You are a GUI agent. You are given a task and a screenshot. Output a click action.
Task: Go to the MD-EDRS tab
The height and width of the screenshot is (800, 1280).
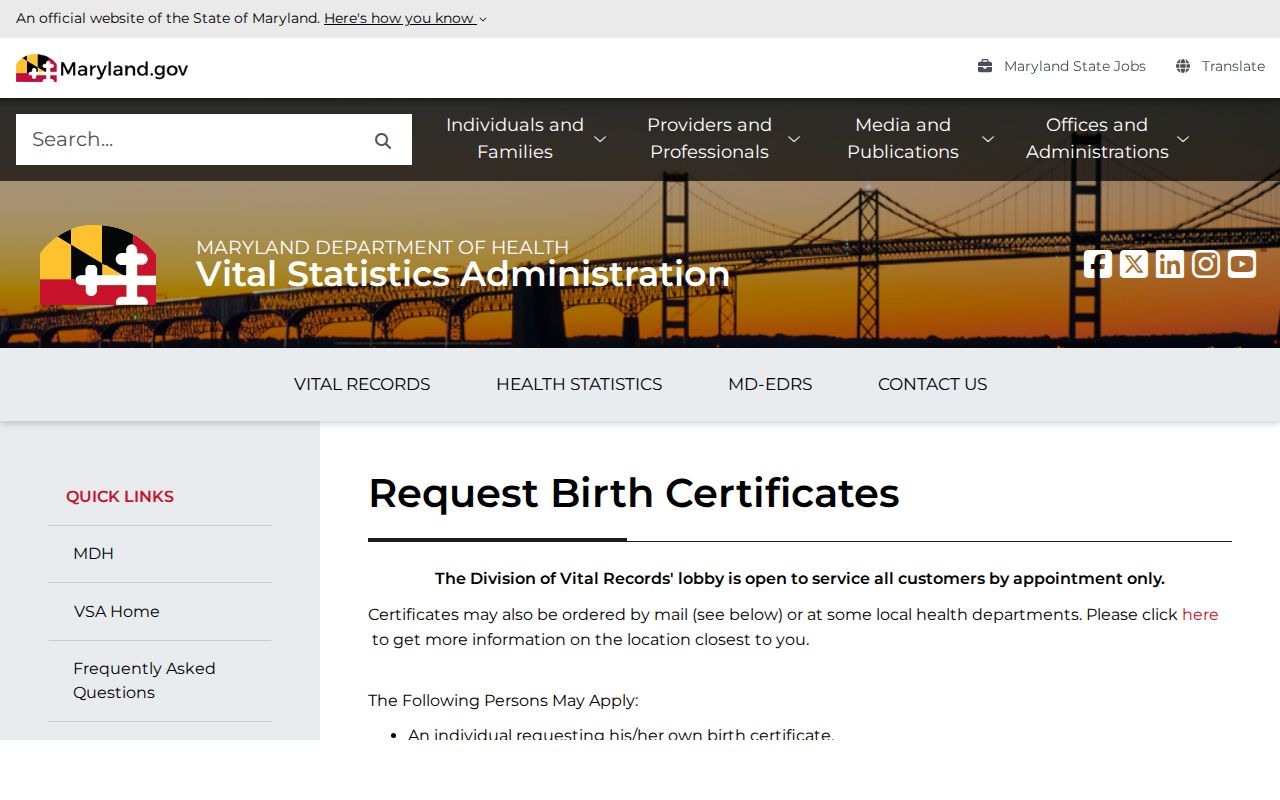click(770, 384)
